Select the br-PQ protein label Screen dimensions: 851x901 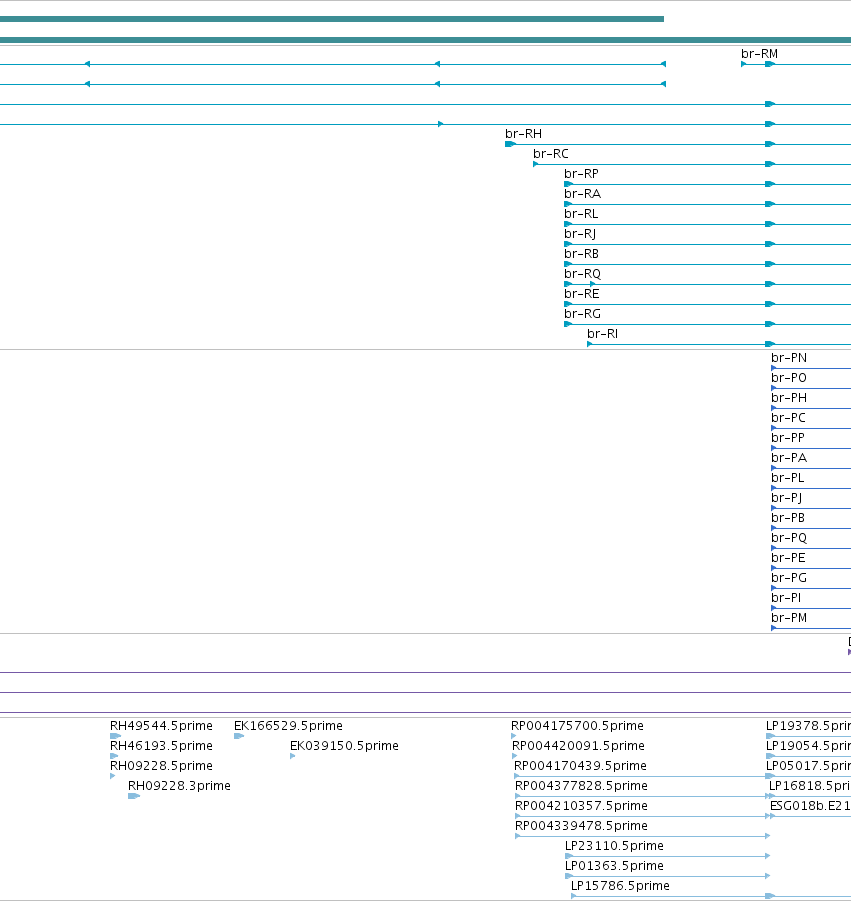[x=788, y=538]
